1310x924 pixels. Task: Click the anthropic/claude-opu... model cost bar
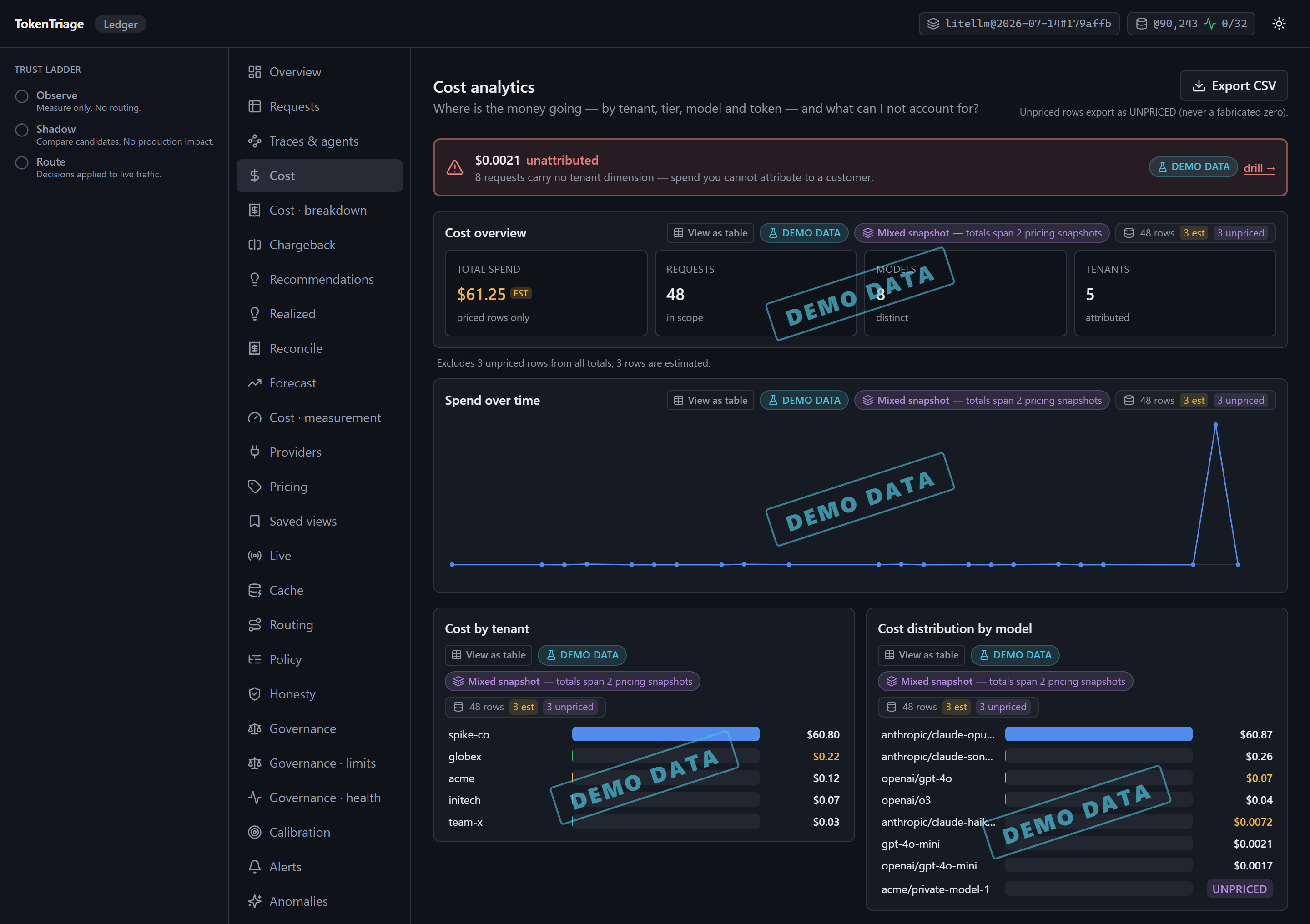coord(1098,734)
